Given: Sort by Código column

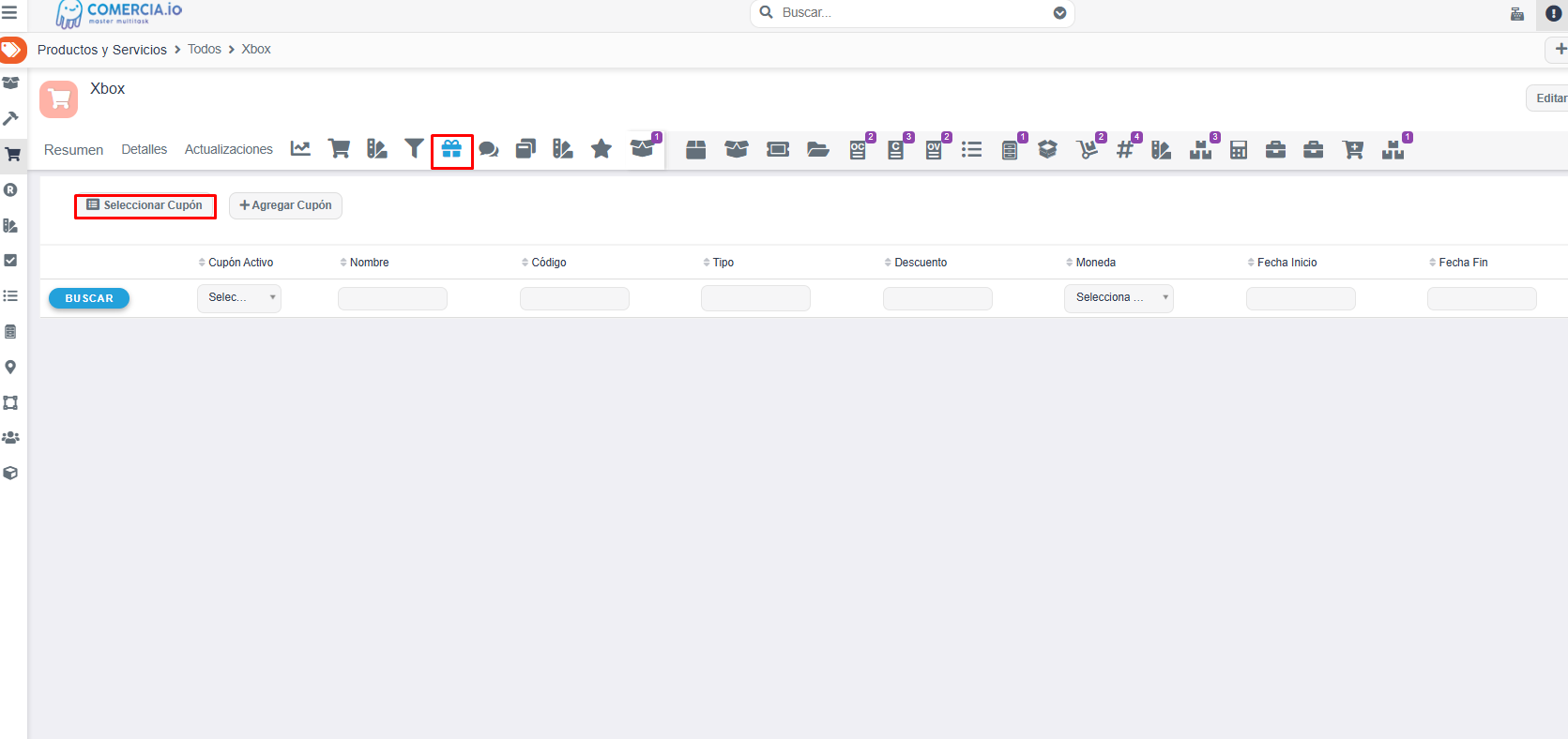Looking at the screenshot, I should [x=544, y=263].
